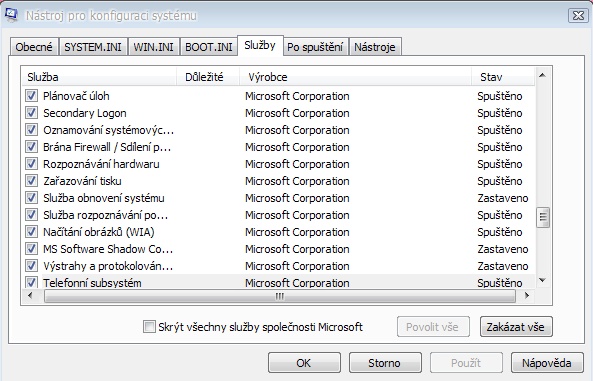Switch to the Obecné tab
This screenshot has height=381, width=593.
pyautogui.click(x=34, y=47)
